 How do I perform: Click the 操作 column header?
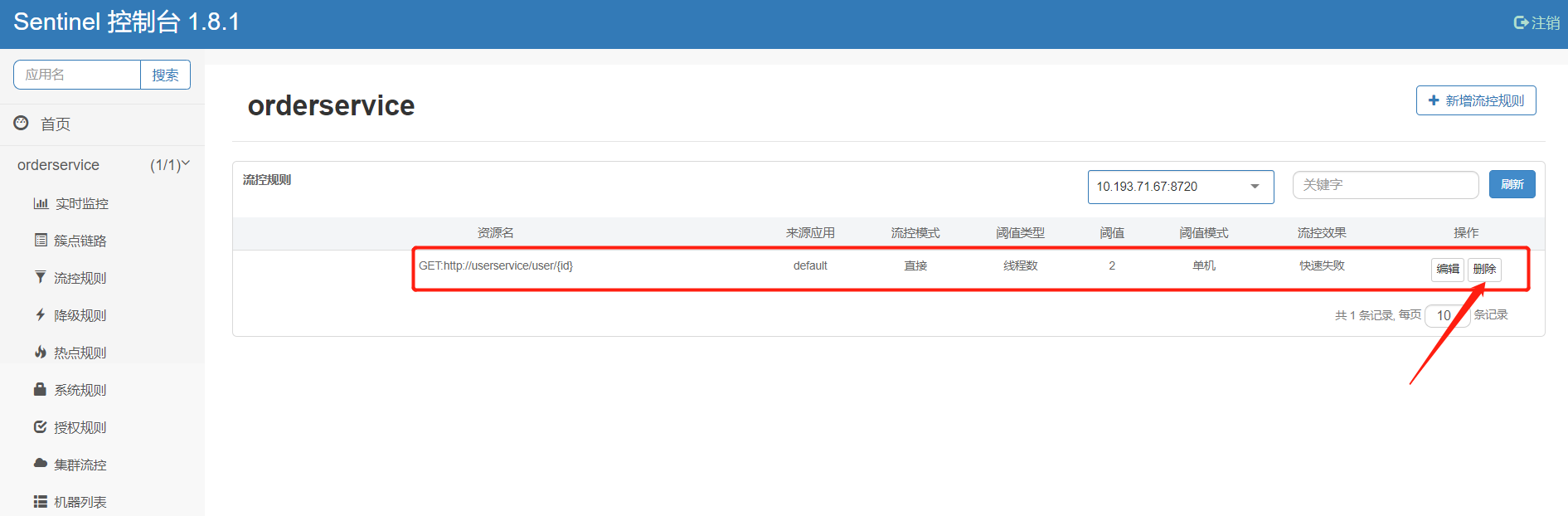1466,233
